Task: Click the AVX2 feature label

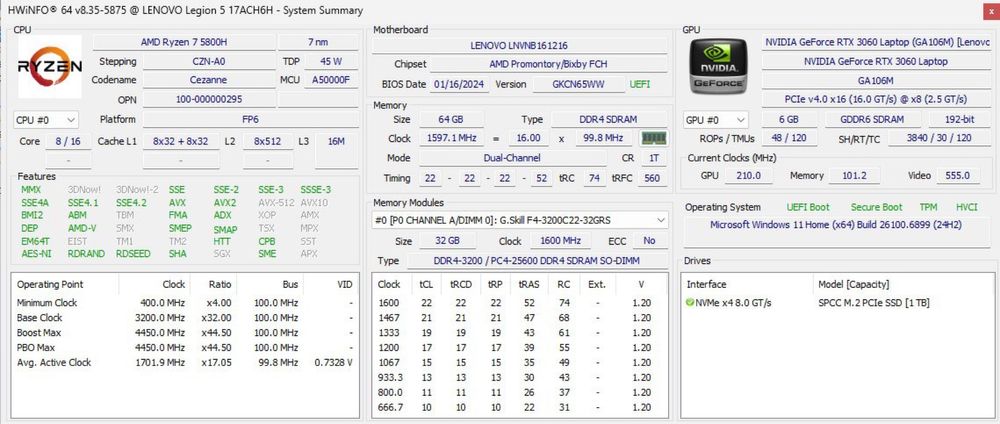Action: tap(224, 203)
